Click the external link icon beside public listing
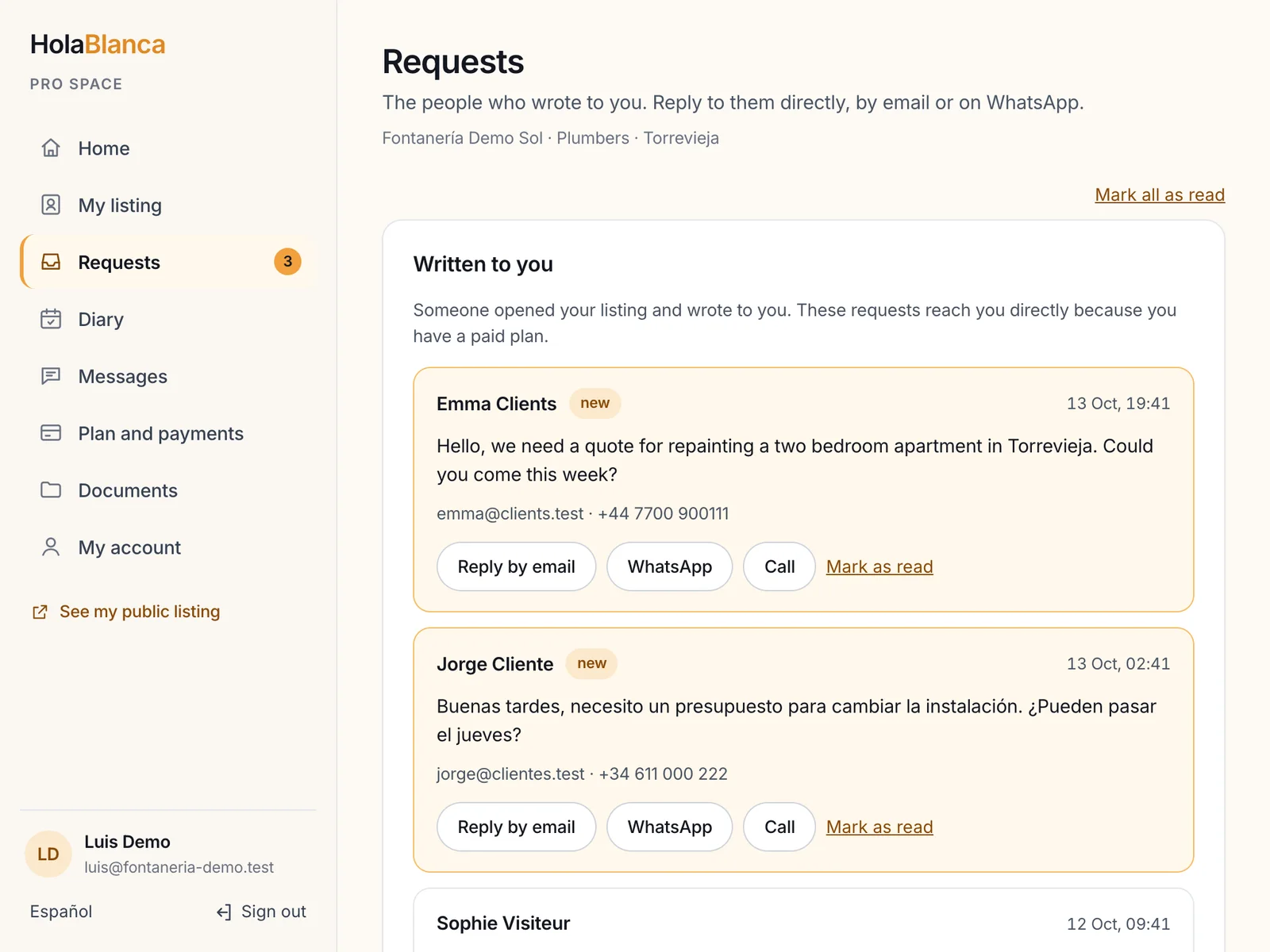This screenshot has height=952, width=1270. point(40,612)
